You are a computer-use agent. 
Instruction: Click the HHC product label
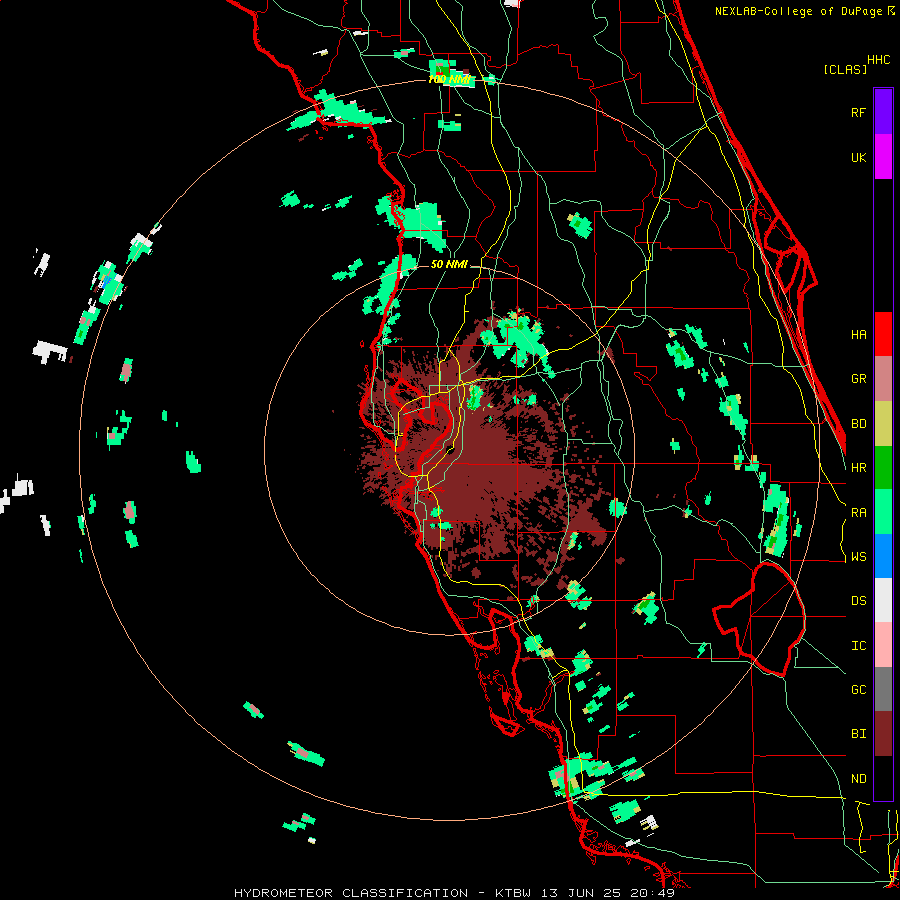click(x=878, y=60)
